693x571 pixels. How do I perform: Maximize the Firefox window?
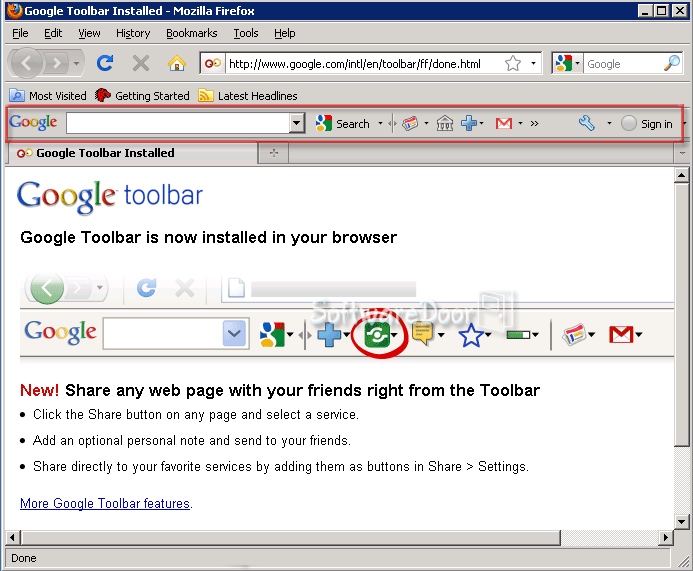click(662, 11)
